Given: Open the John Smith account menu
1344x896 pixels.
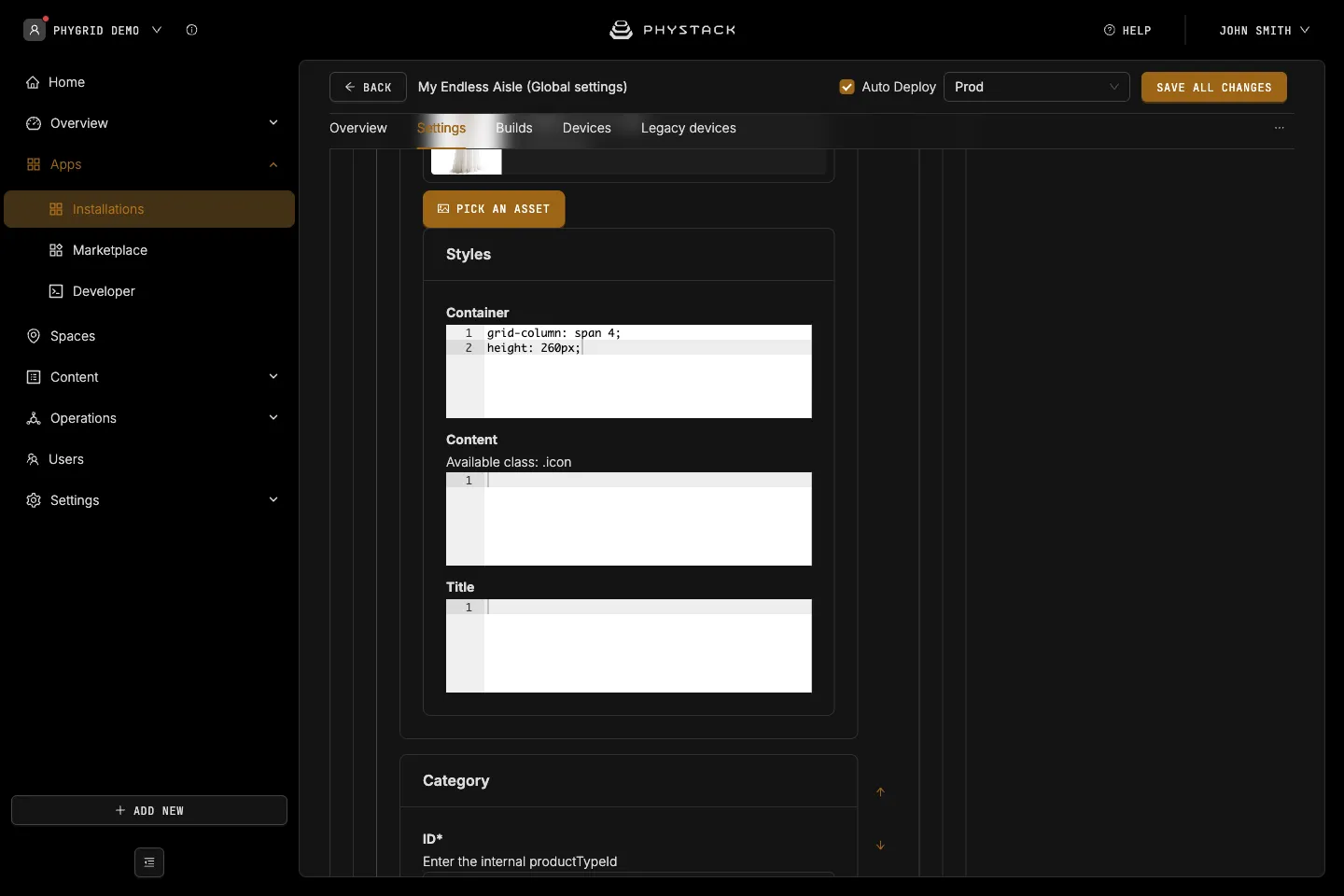Looking at the screenshot, I should [1264, 30].
